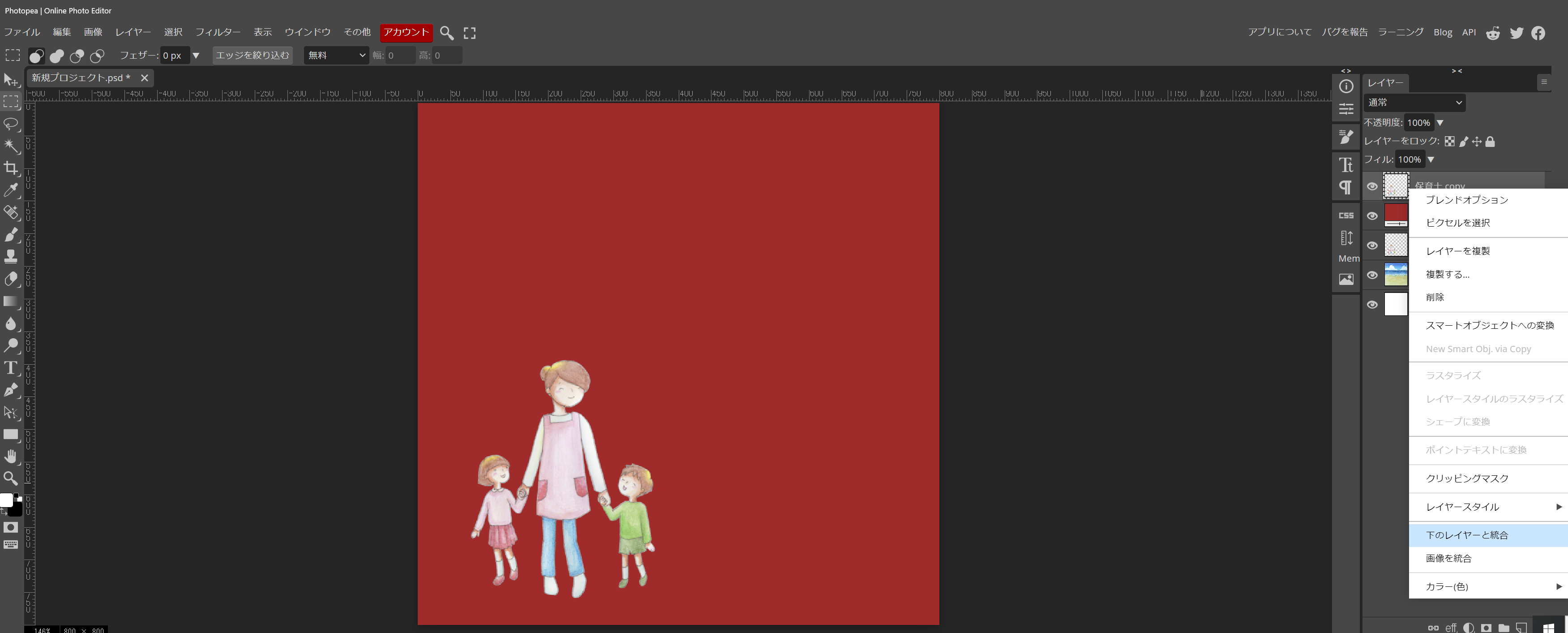
Task: Select the Hand tool
Action: tap(11, 456)
